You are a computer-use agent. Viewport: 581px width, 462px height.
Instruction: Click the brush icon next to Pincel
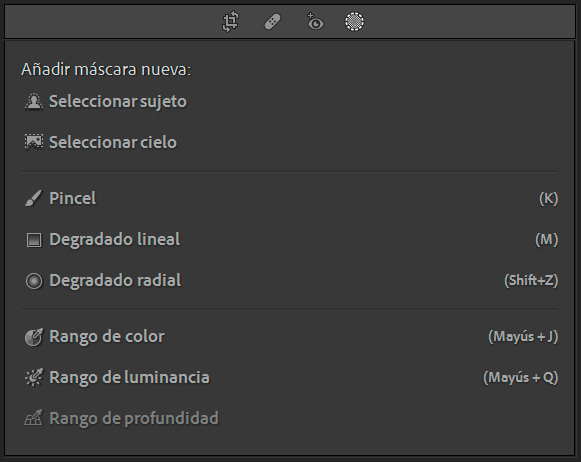point(34,198)
